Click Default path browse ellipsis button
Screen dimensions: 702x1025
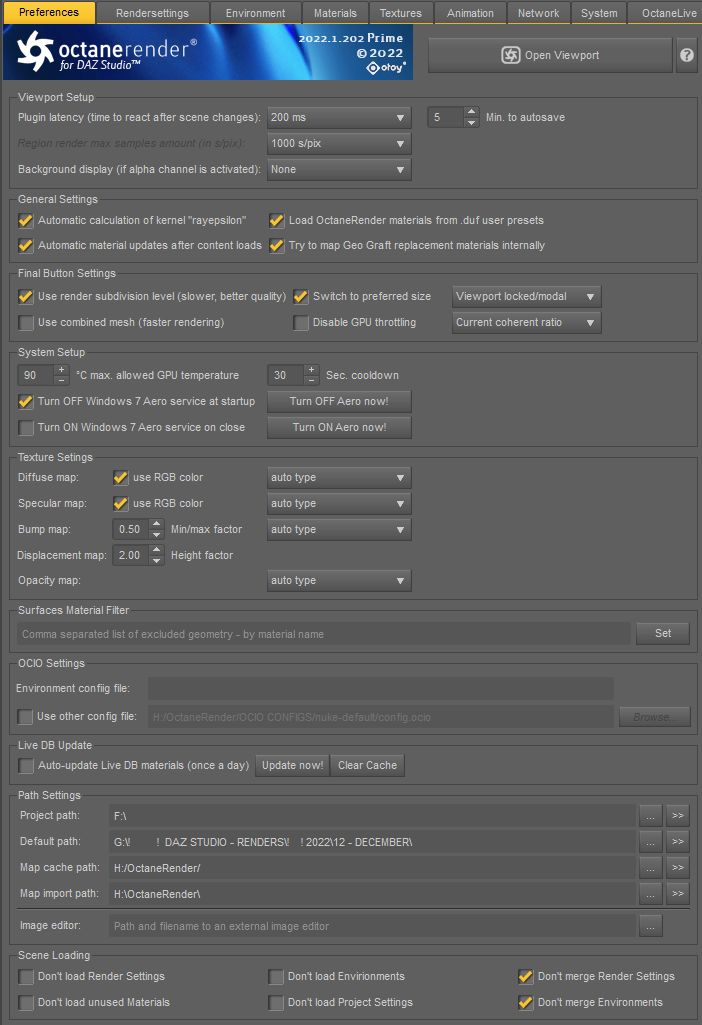[x=650, y=842]
